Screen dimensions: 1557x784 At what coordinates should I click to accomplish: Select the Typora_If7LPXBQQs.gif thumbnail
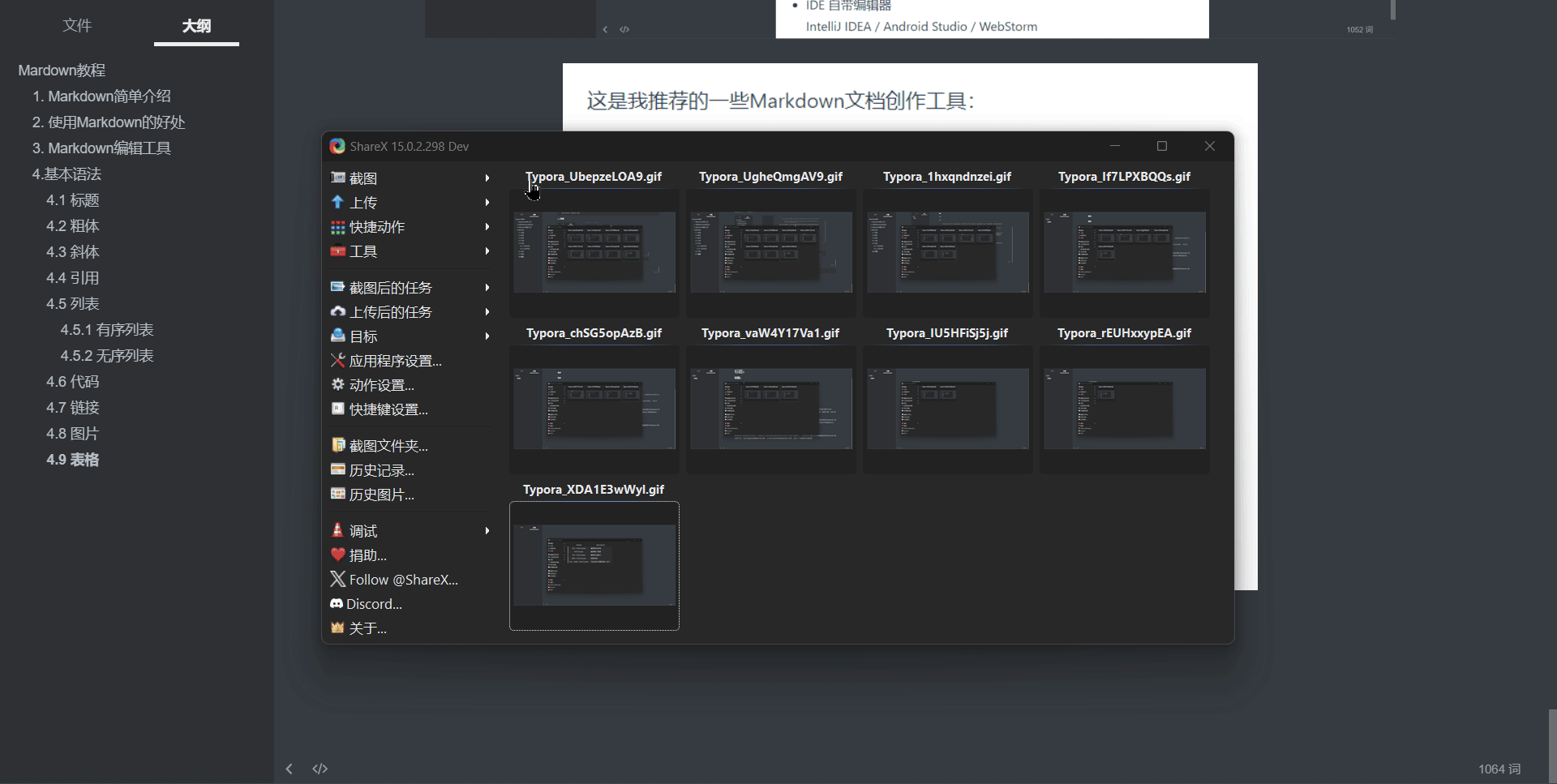point(1125,252)
